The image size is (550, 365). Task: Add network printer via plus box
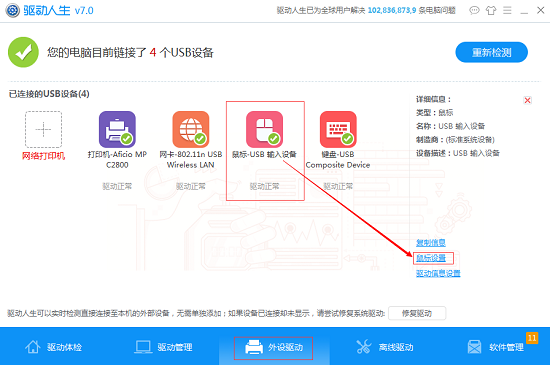[x=43, y=129]
